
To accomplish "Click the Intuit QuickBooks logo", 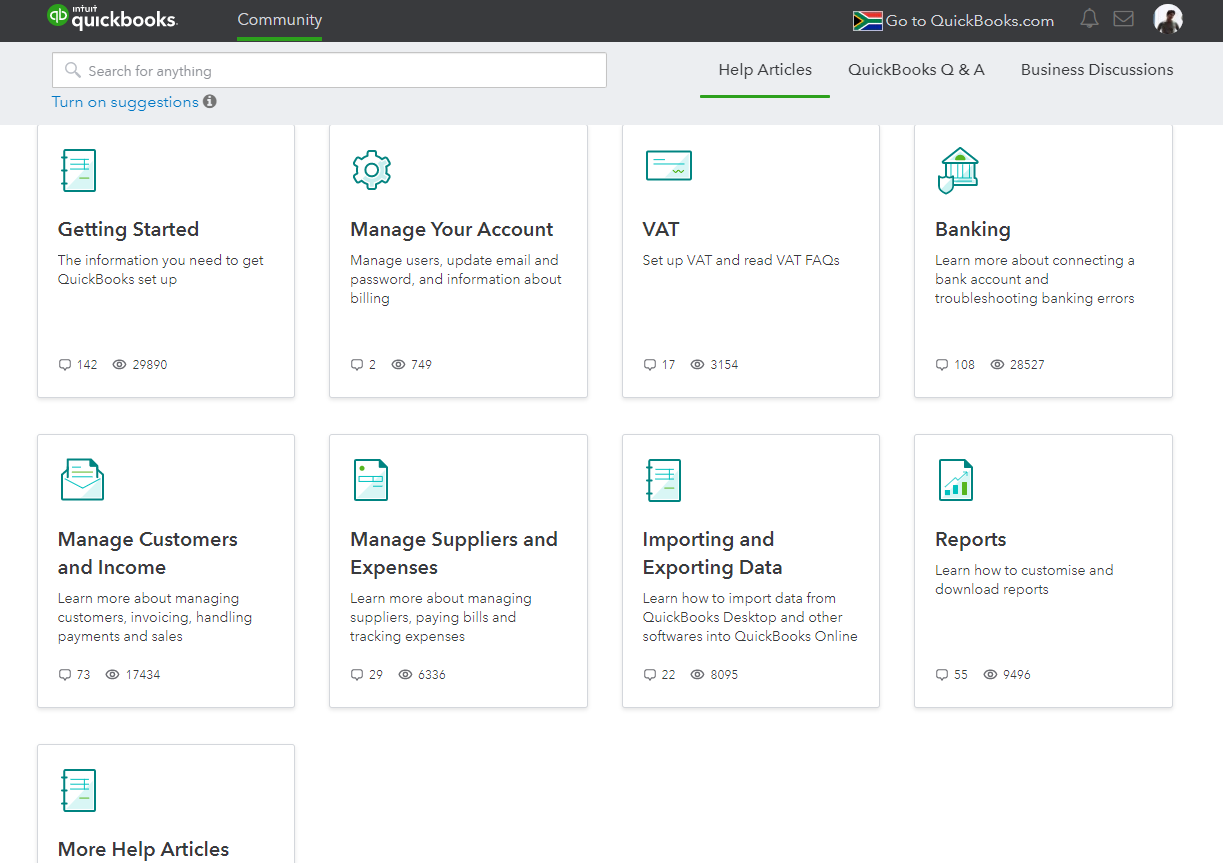I will pyautogui.click(x=112, y=19).
